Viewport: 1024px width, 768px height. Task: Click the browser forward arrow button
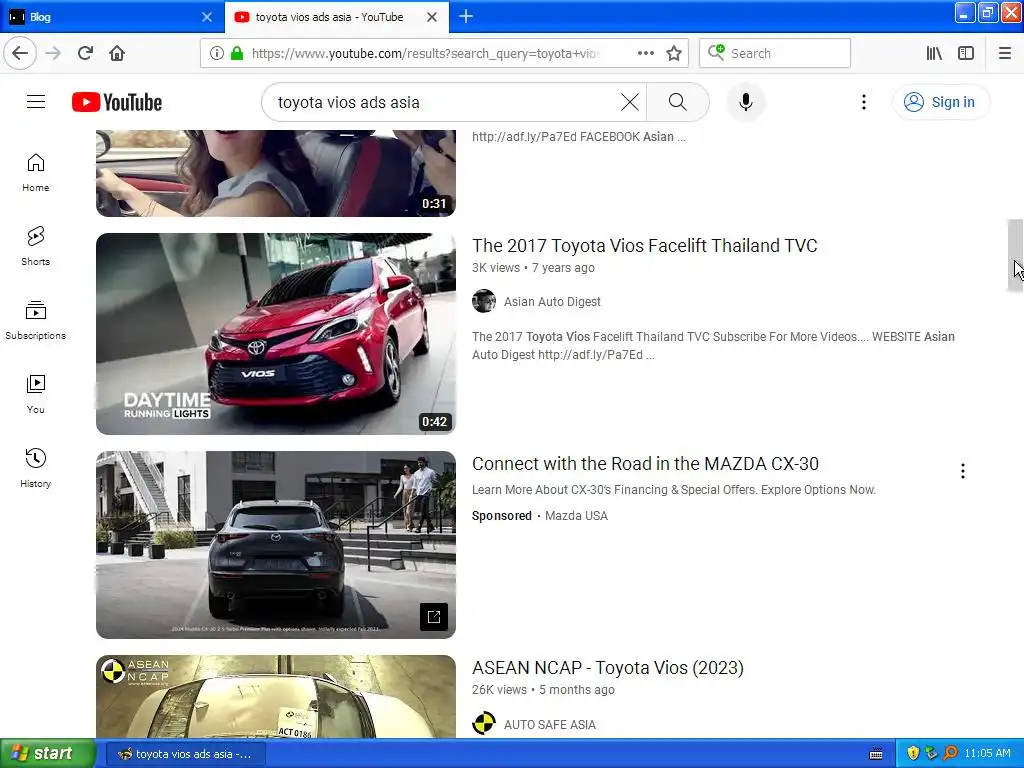[x=53, y=53]
